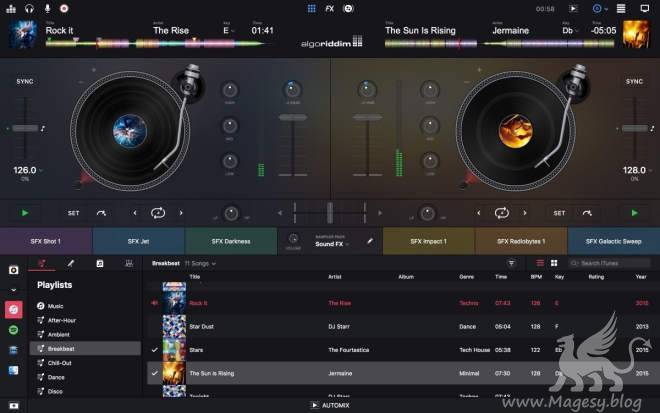The height and width of the screenshot is (413, 660).
Task: Trigger the SFX Jet sample pad
Action: pos(138,241)
